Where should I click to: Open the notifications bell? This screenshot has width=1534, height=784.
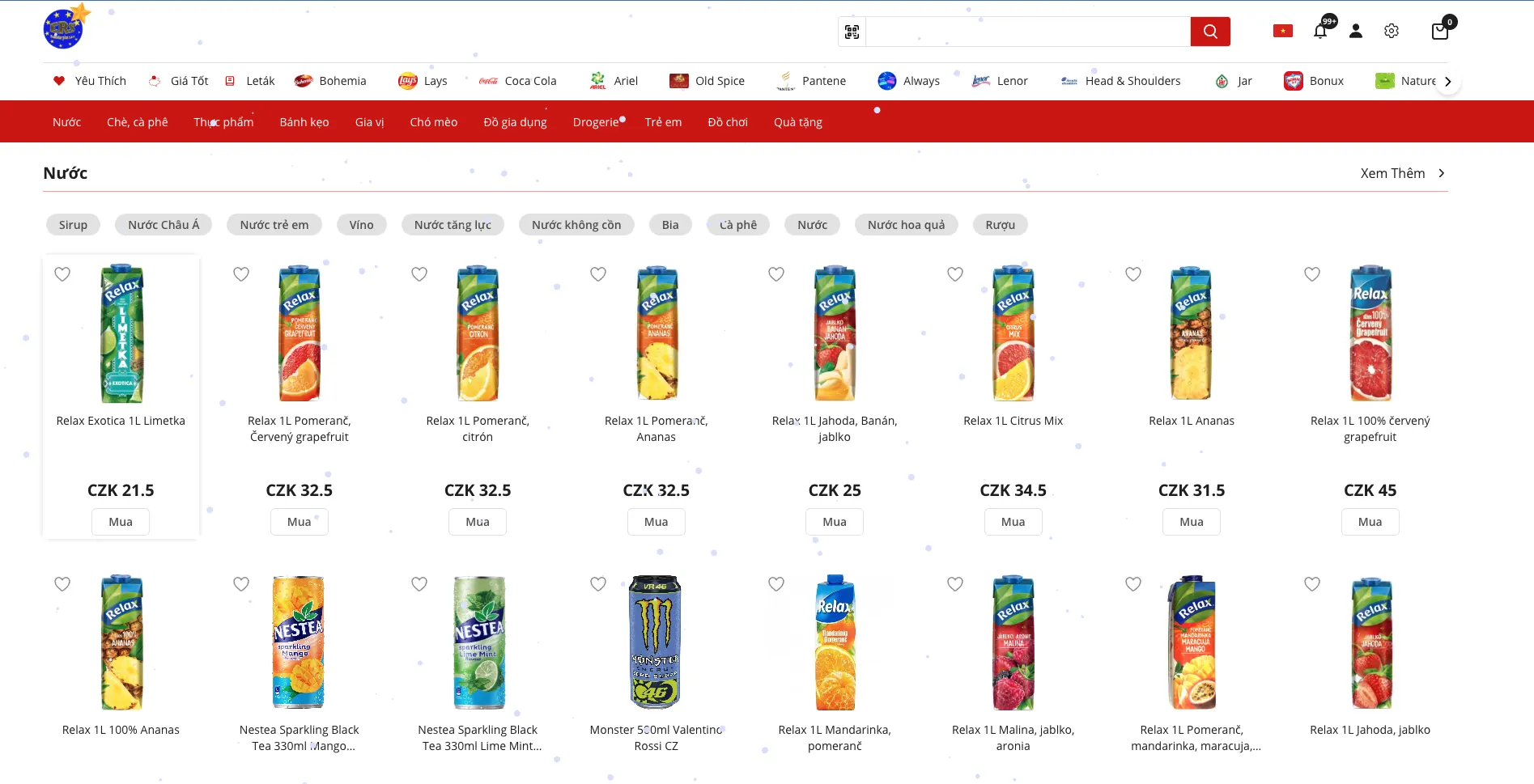(1320, 32)
